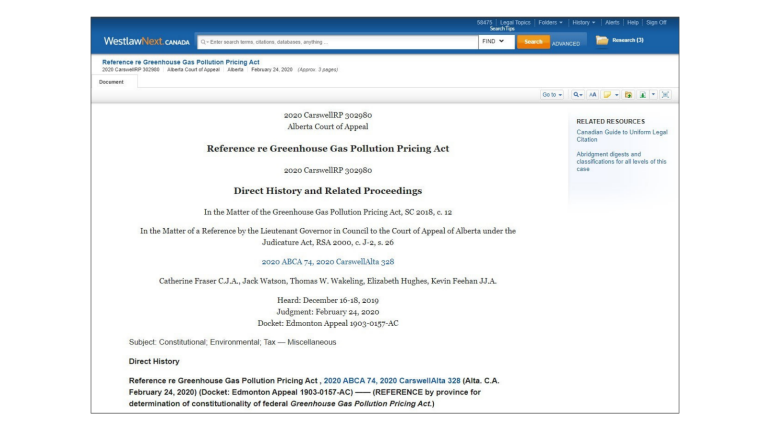Viewport: 768px width, 432px height.
Task: Open 2020 ABCA 74 link under Direct History
Action: point(392,381)
